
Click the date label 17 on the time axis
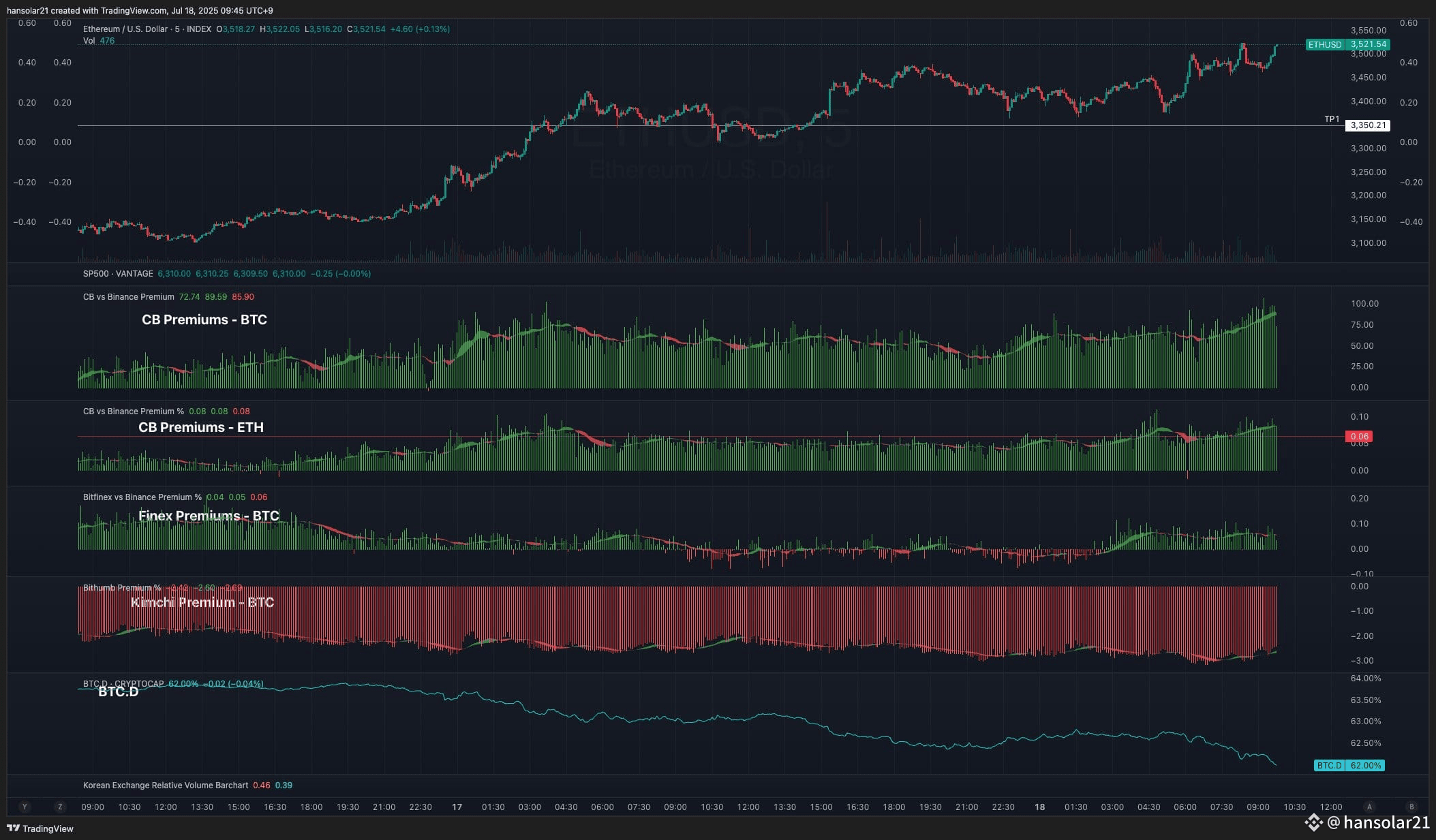point(457,807)
